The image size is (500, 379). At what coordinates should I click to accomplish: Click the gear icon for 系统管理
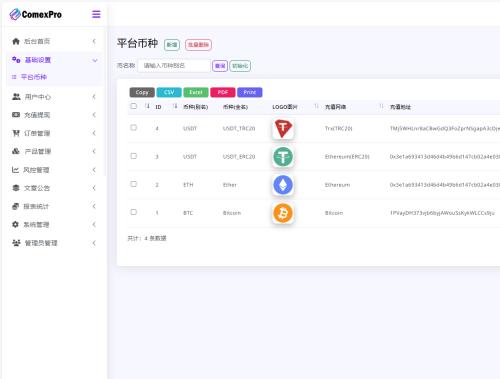[x=15, y=225]
